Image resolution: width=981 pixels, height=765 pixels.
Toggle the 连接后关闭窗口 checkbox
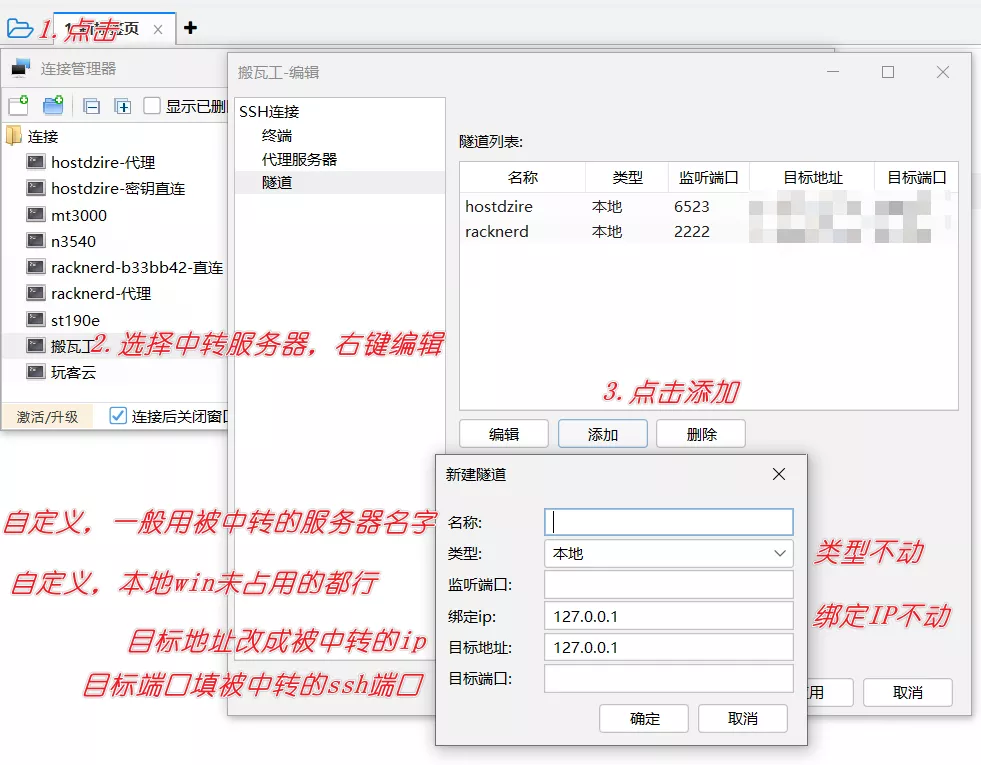click(118, 416)
